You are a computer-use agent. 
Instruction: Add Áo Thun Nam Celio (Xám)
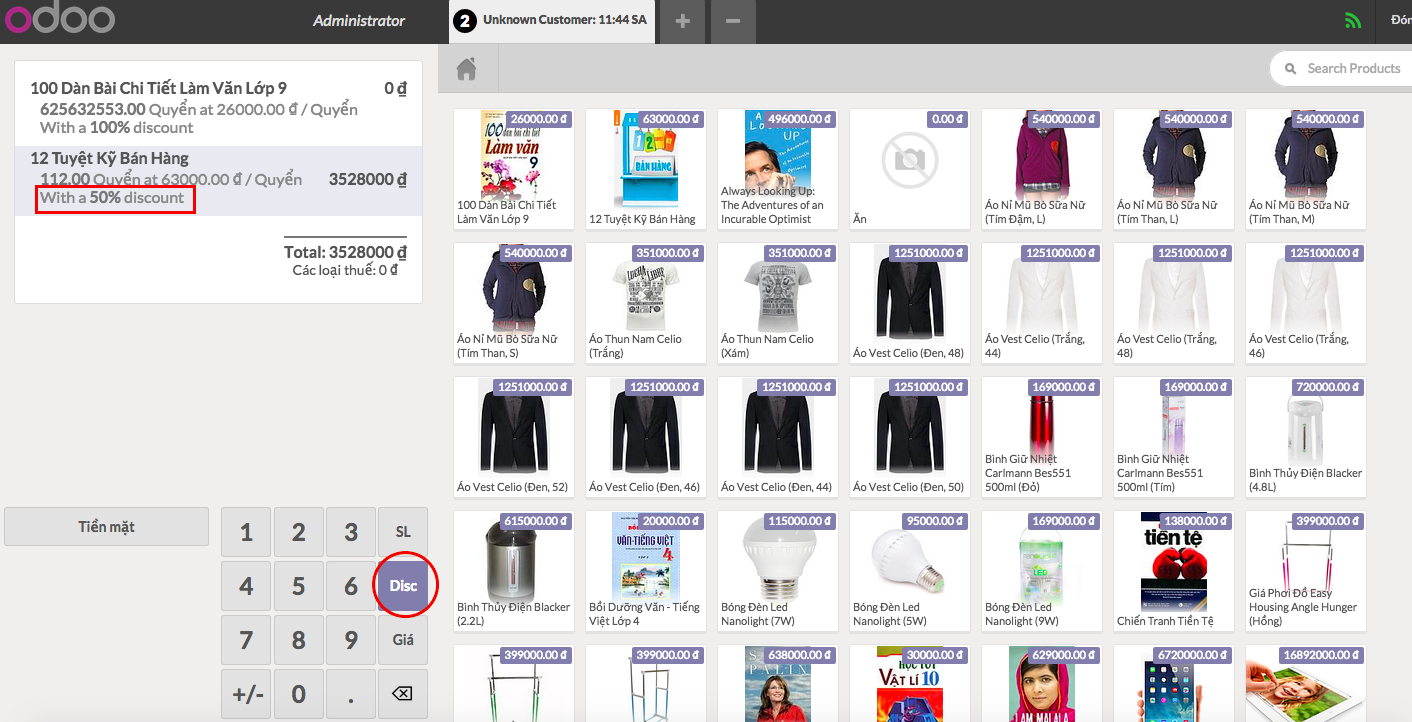[778, 303]
